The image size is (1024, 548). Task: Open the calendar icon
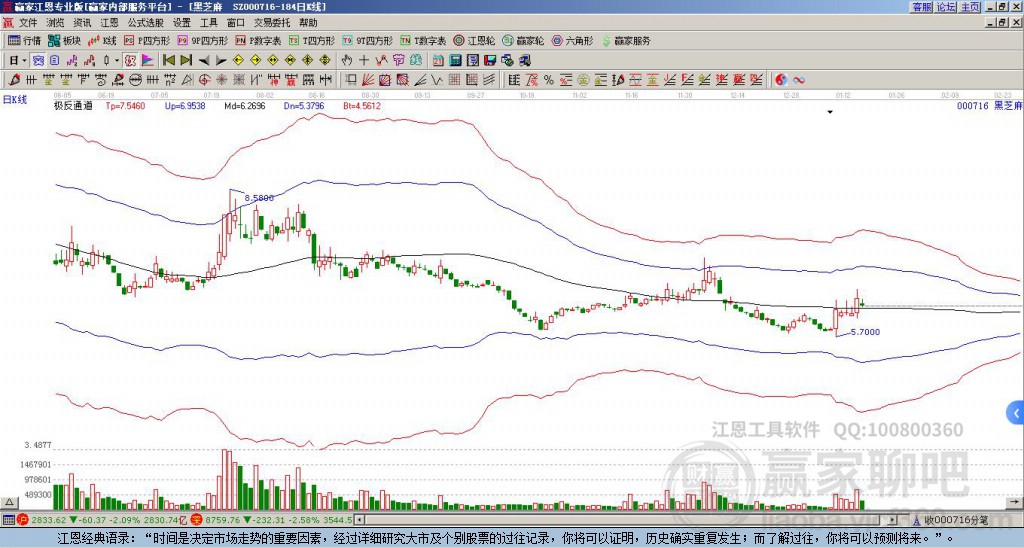(x=438, y=61)
